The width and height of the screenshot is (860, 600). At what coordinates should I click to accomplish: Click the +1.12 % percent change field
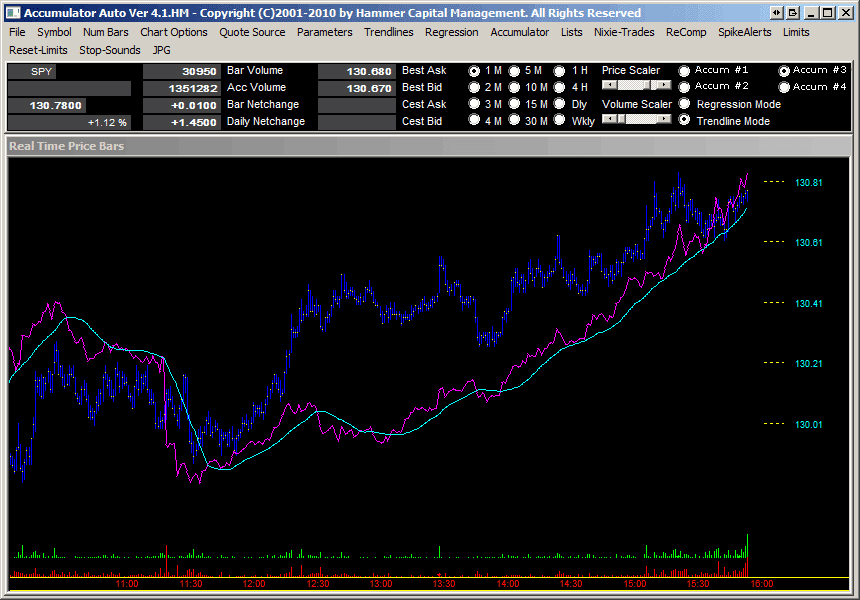[x=70, y=122]
